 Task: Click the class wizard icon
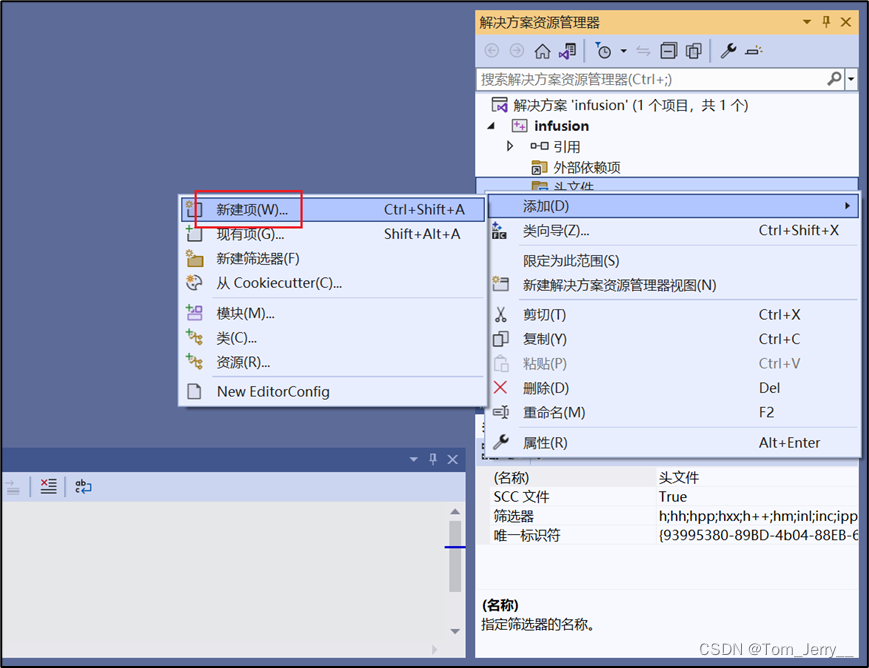499,231
